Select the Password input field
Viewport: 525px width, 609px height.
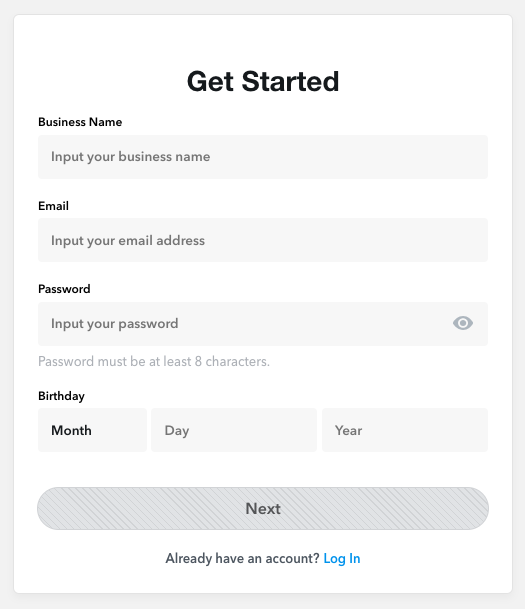tap(263, 324)
